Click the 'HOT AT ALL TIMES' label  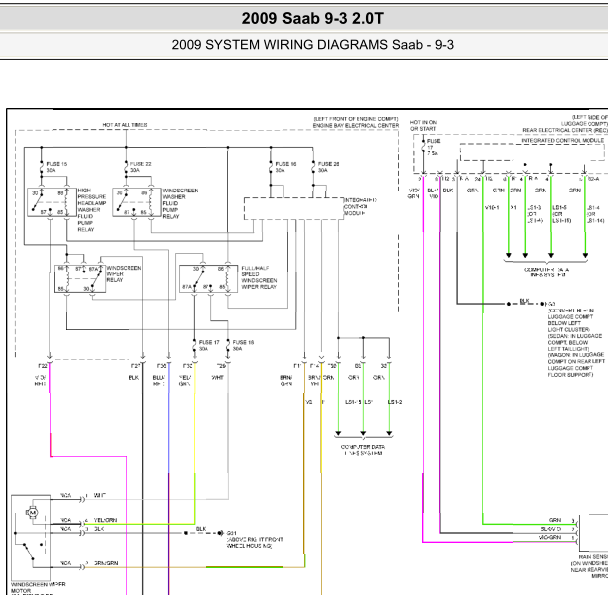(x=125, y=125)
